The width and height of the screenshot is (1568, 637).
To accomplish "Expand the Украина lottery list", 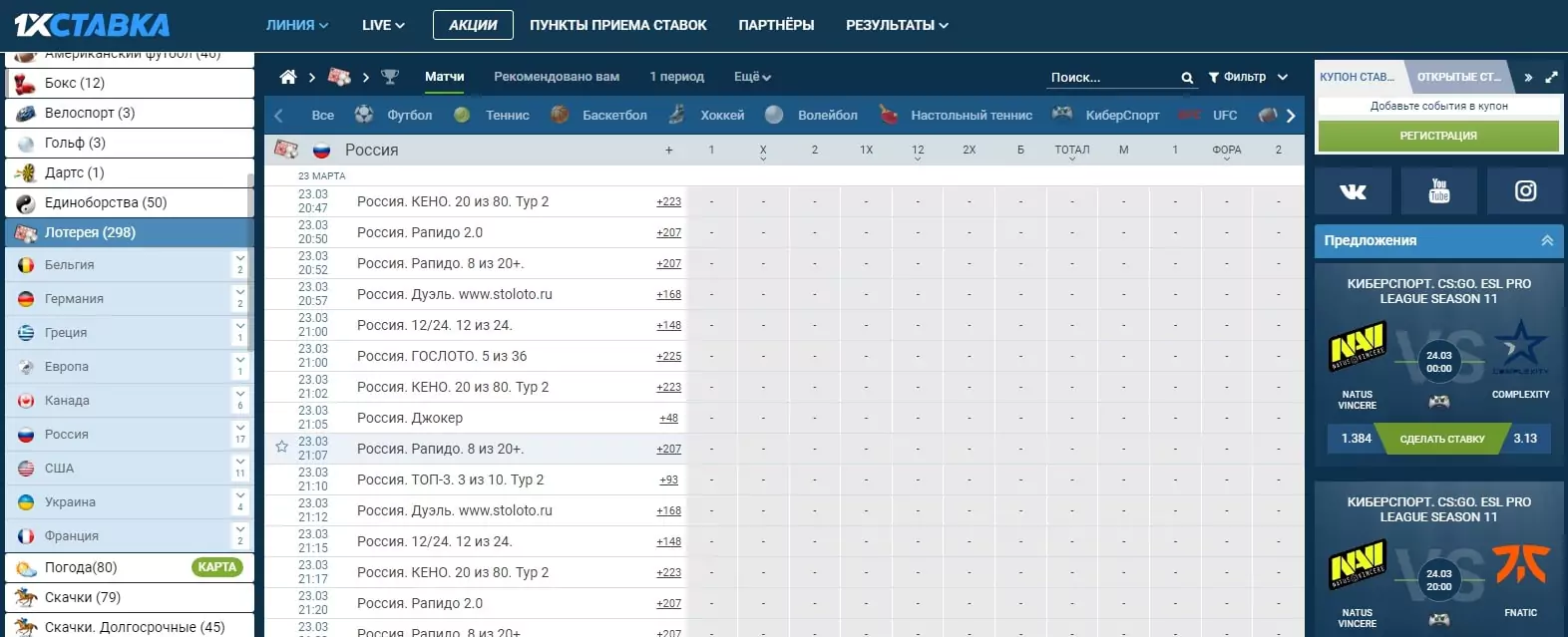I will 239,501.
